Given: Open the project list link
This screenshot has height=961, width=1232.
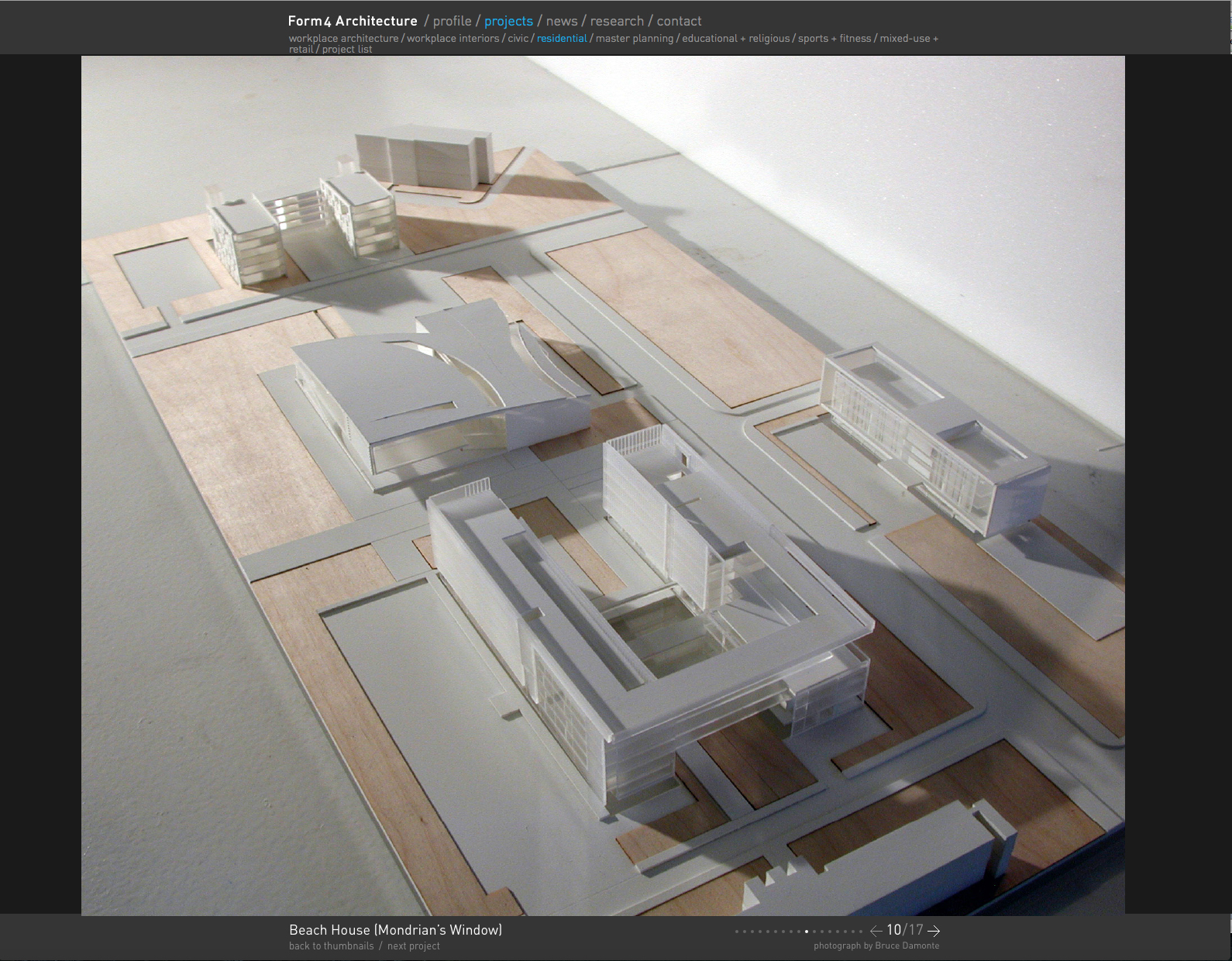Looking at the screenshot, I should [x=347, y=49].
